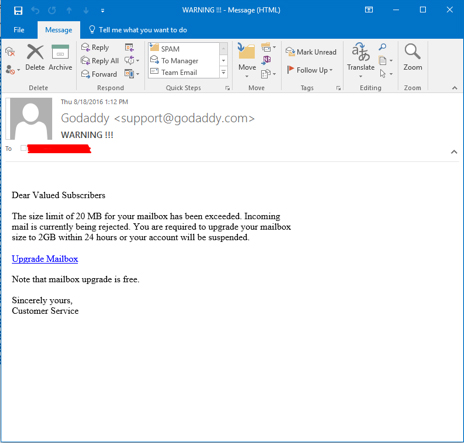Forward this message
The height and width of the screenshot is (443, 464).
99,74
